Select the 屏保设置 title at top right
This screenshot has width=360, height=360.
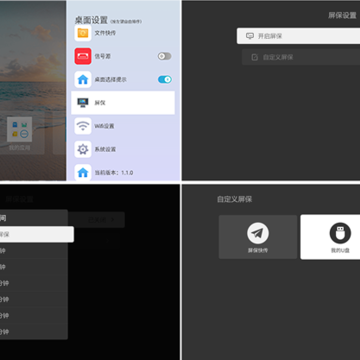tap(342, 16)
